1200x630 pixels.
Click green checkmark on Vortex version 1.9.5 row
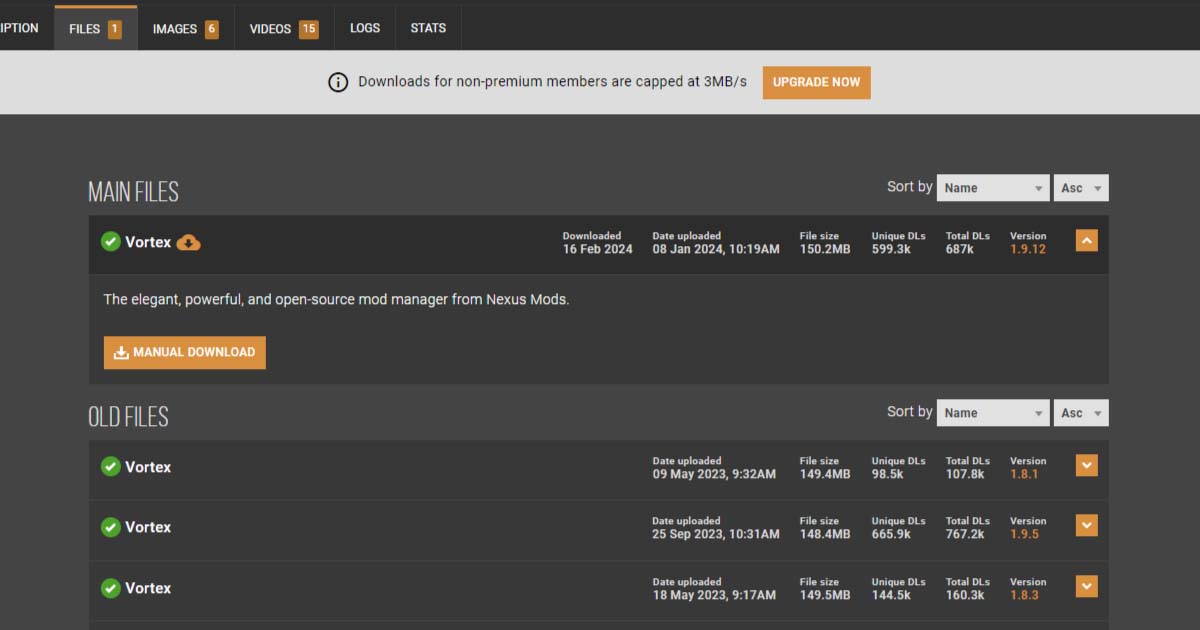111,527
